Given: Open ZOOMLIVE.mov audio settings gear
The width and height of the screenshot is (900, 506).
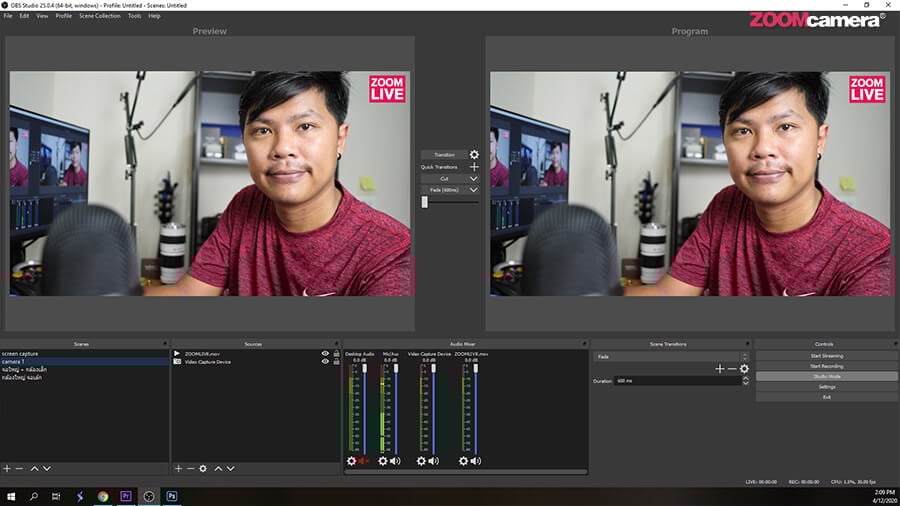Looking at the screenshot, I should 464,461.
